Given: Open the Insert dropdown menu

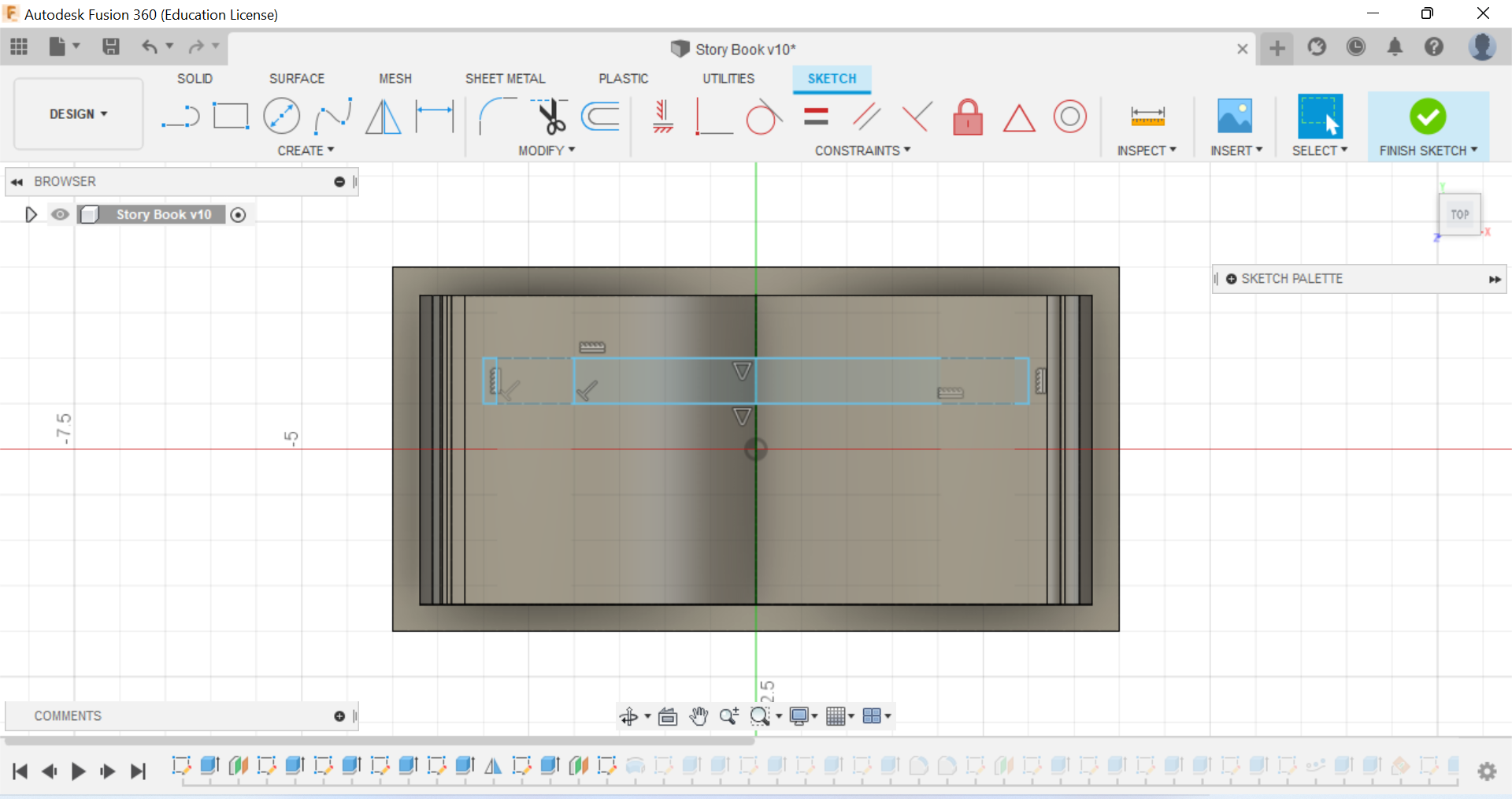Looking at the screenshot, I should point(1236,151).
